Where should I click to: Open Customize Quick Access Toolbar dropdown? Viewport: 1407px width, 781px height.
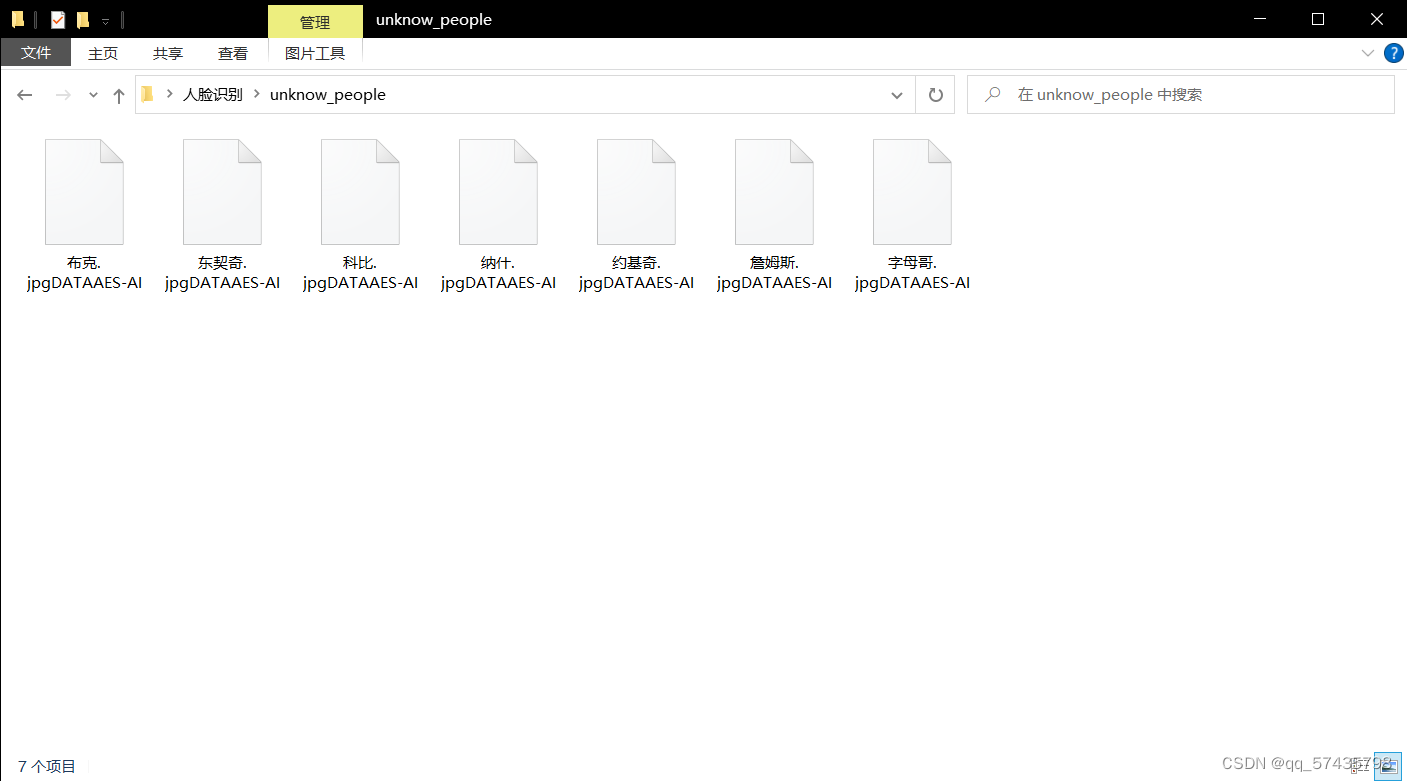coord(105,20)
